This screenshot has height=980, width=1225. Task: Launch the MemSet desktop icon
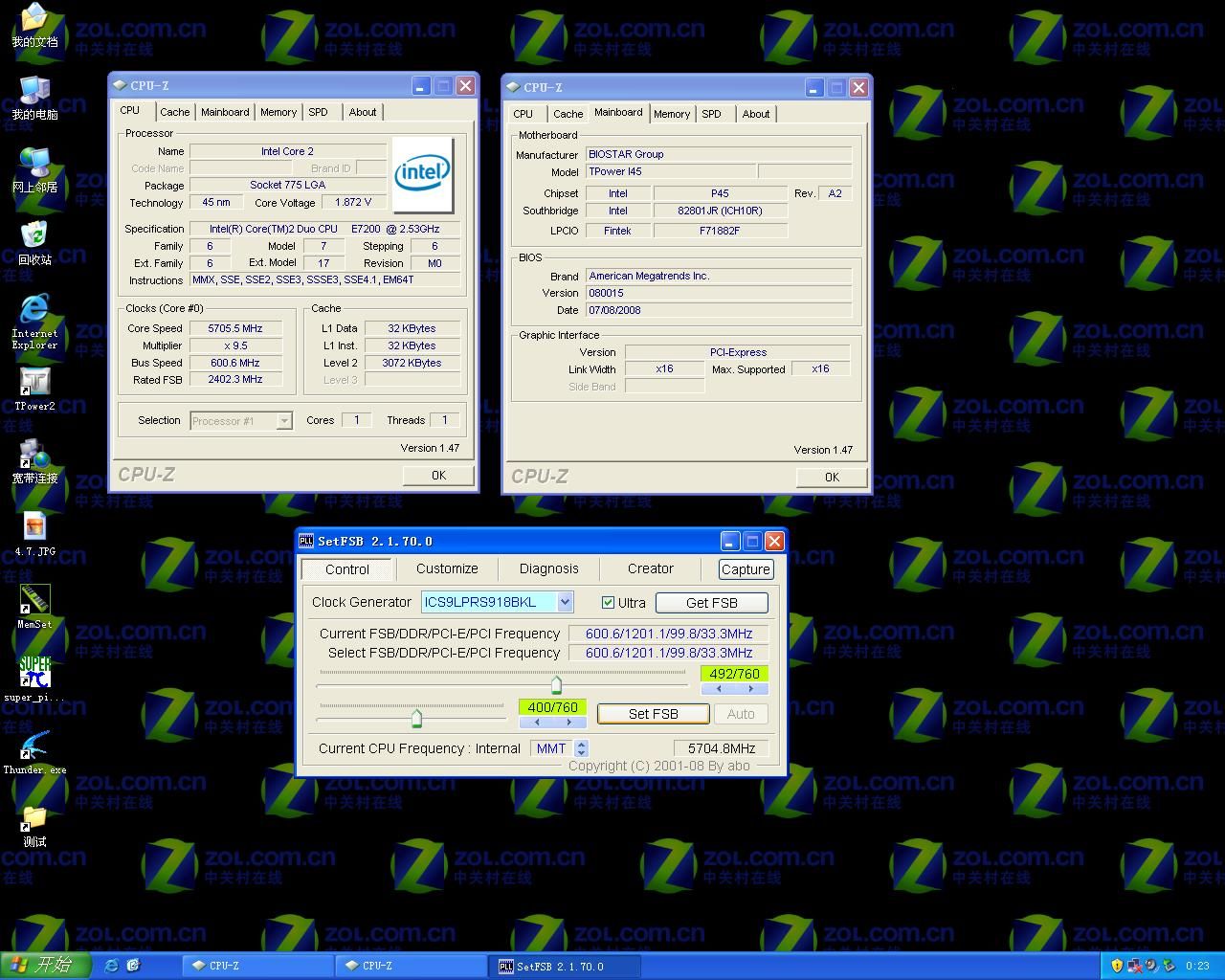click(34, 607)
